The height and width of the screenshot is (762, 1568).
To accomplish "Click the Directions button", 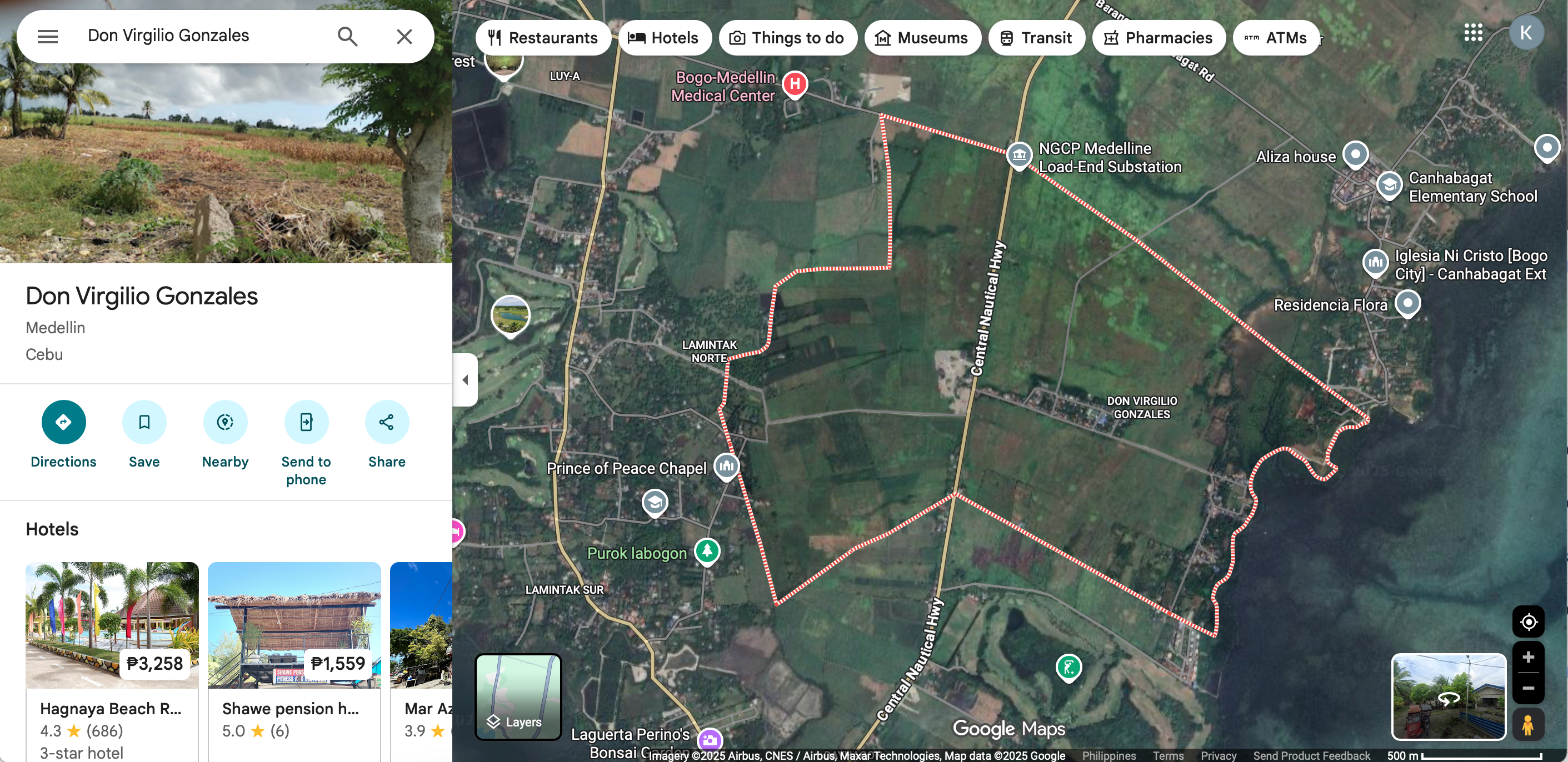I will point(63,434).
